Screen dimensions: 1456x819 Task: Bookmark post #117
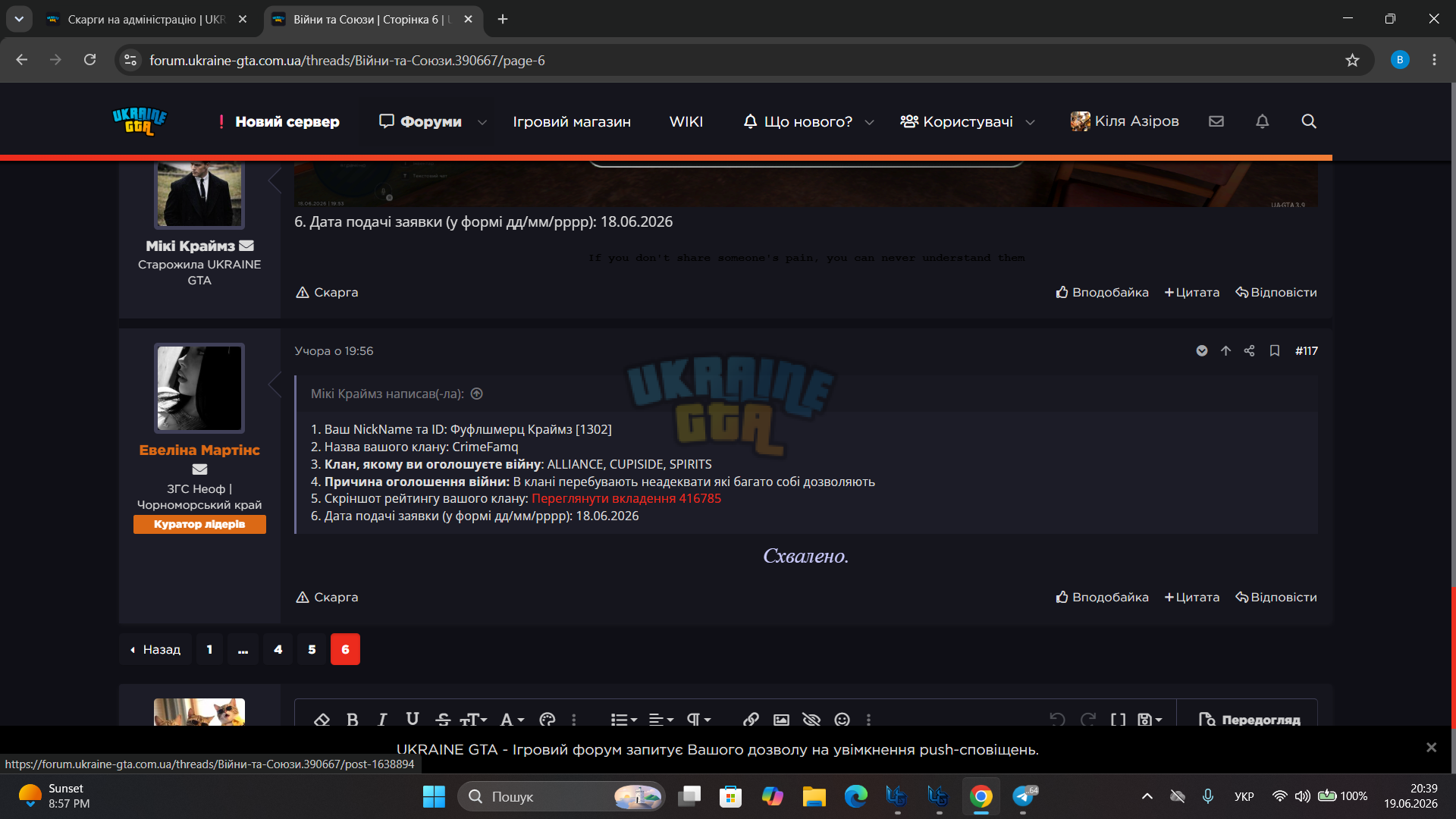1275,350
